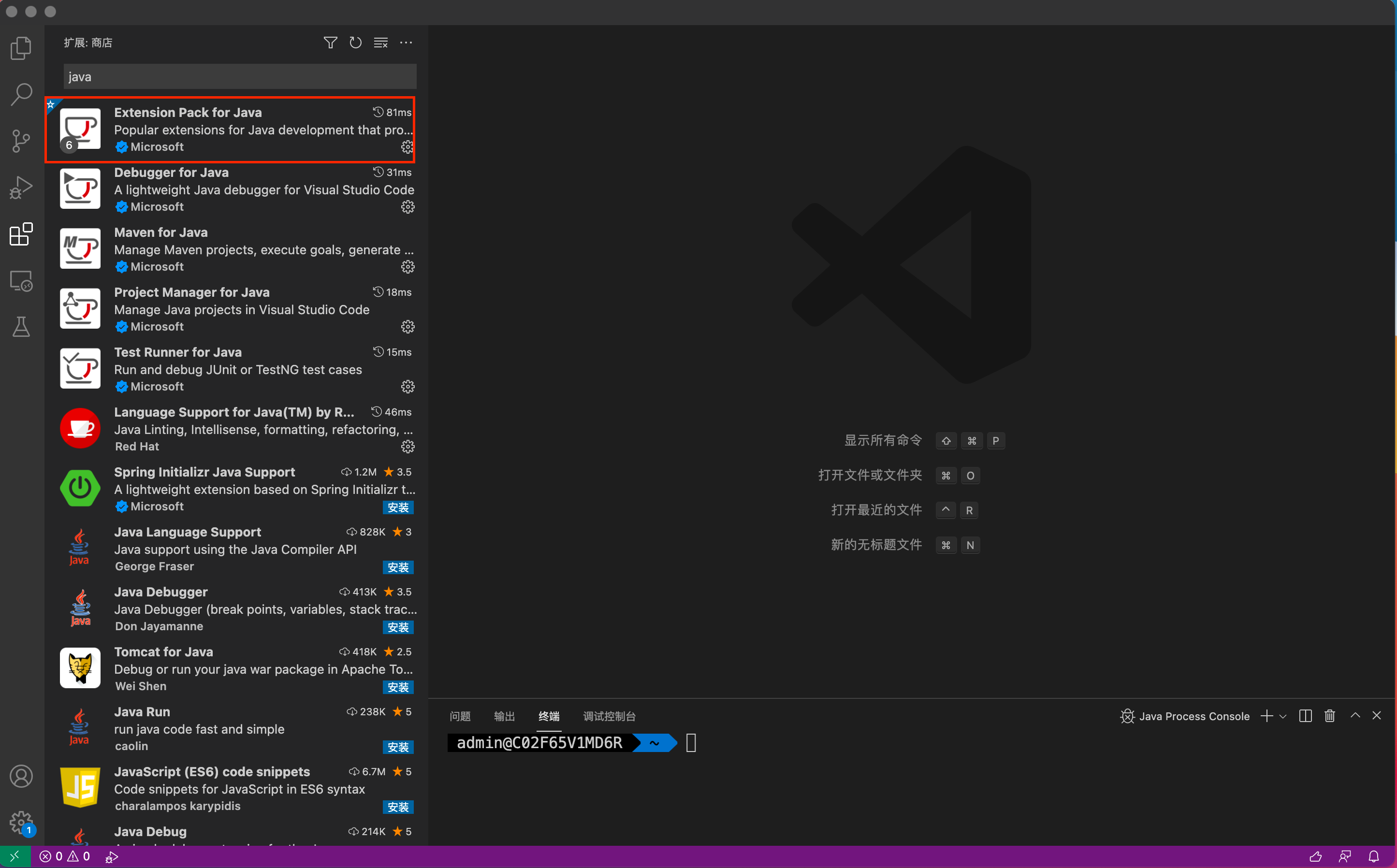Image resolution: width=1397 pixels, height=868 pixels.
Task: Install Java Run by caolin
Action: [398, 747]
